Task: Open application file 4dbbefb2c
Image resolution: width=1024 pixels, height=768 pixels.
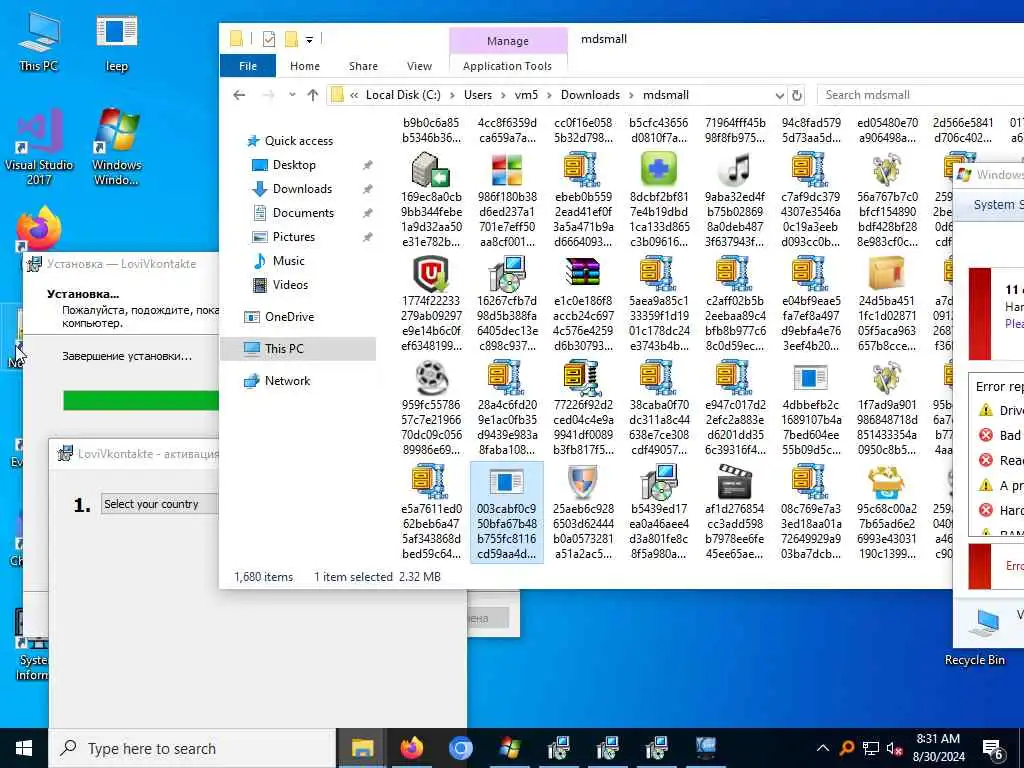Action: coord(810,408)
